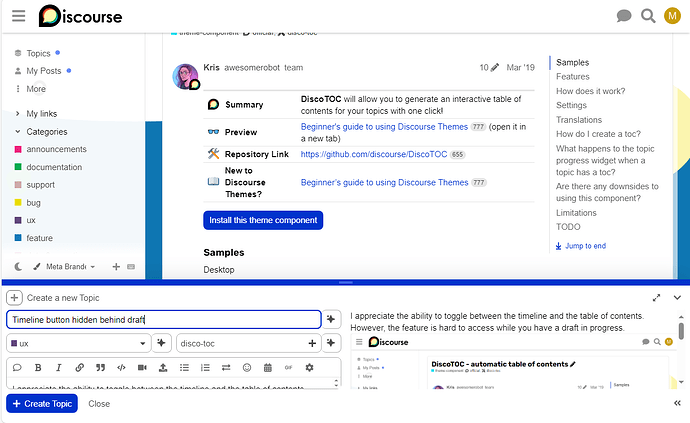Open announcements category

[51, 149]
